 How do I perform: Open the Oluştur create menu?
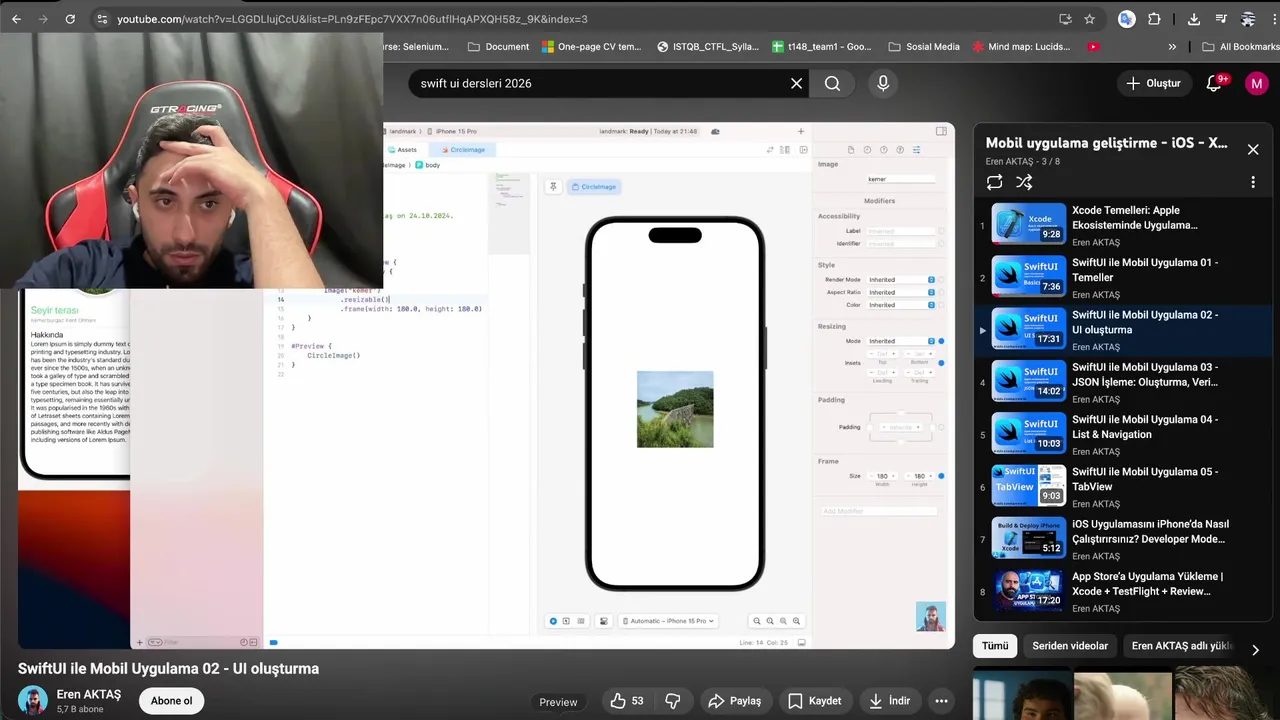[x=1153, y=83]
